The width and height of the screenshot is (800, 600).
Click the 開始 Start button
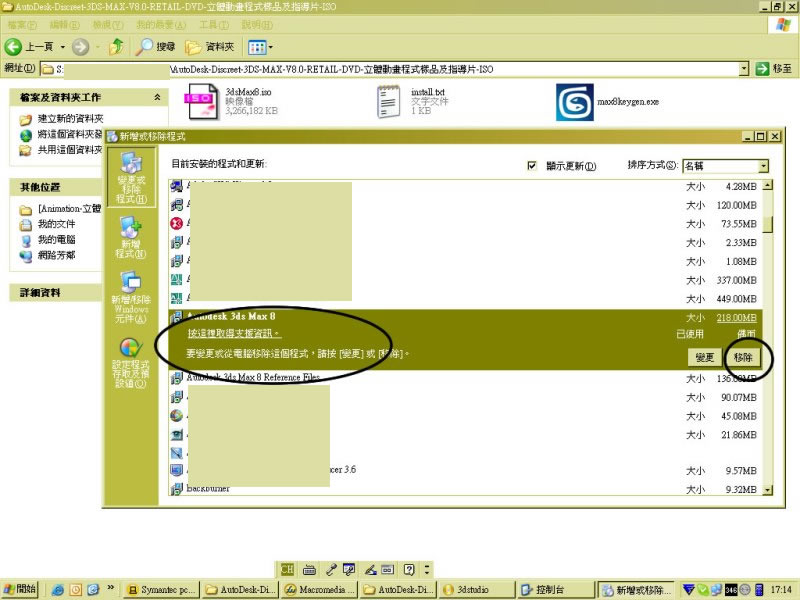[x=20, y=589]
